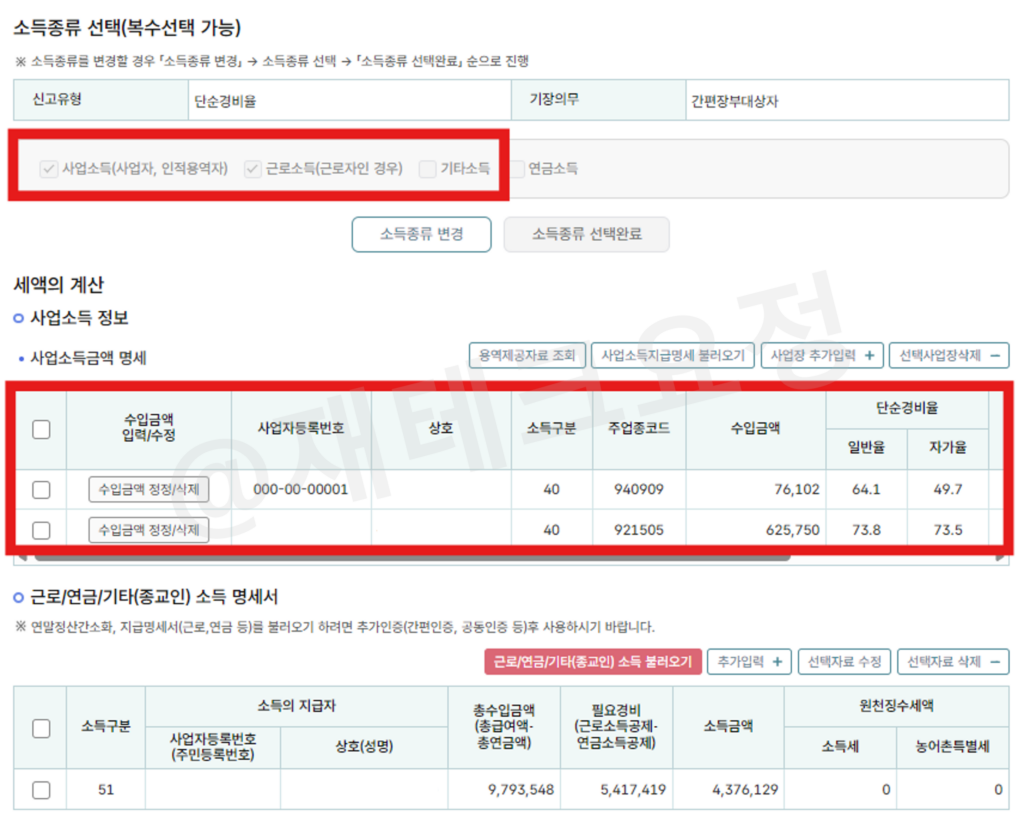The height and width of the screenshot is (816, 1024).
Task: Open 용역제공자료 조회
Action: [527, 356]
